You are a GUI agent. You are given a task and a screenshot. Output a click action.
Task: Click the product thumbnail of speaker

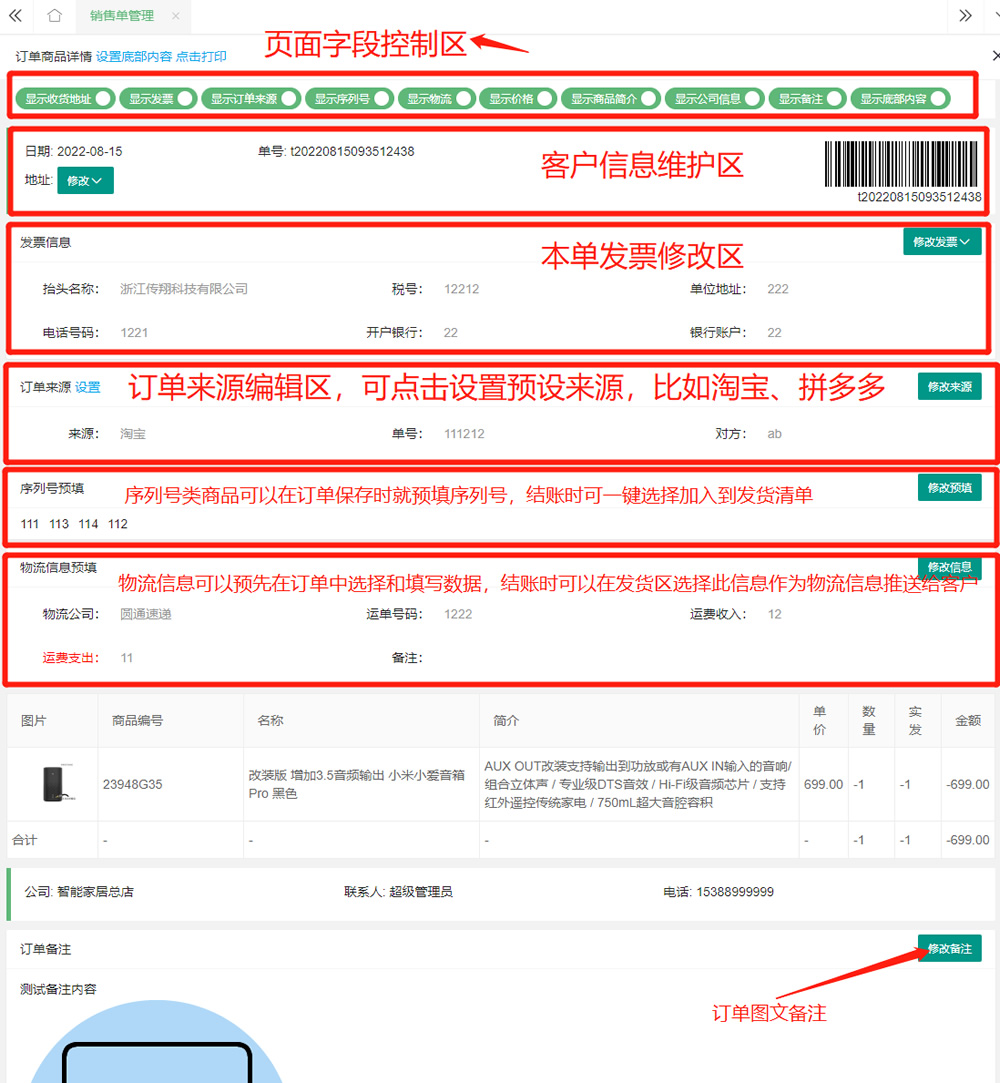(57, 783)
